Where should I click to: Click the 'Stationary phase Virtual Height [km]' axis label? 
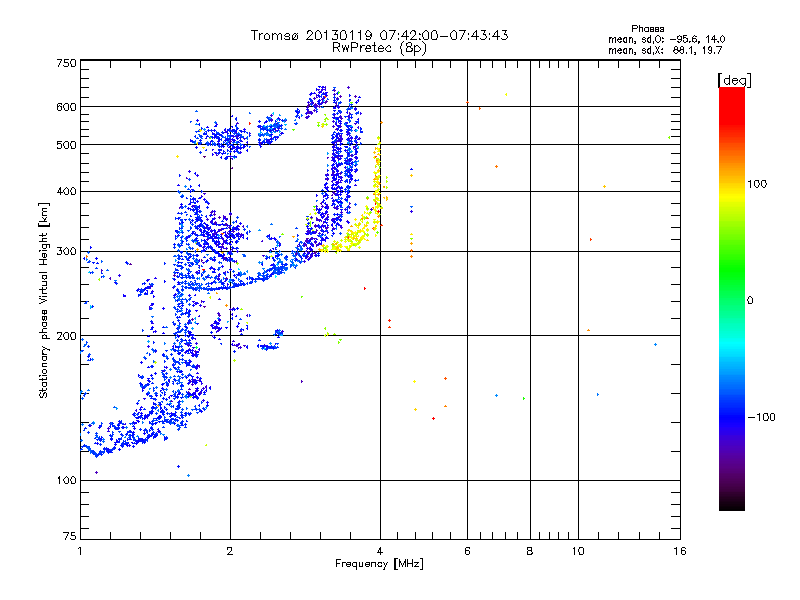(43, 301)
